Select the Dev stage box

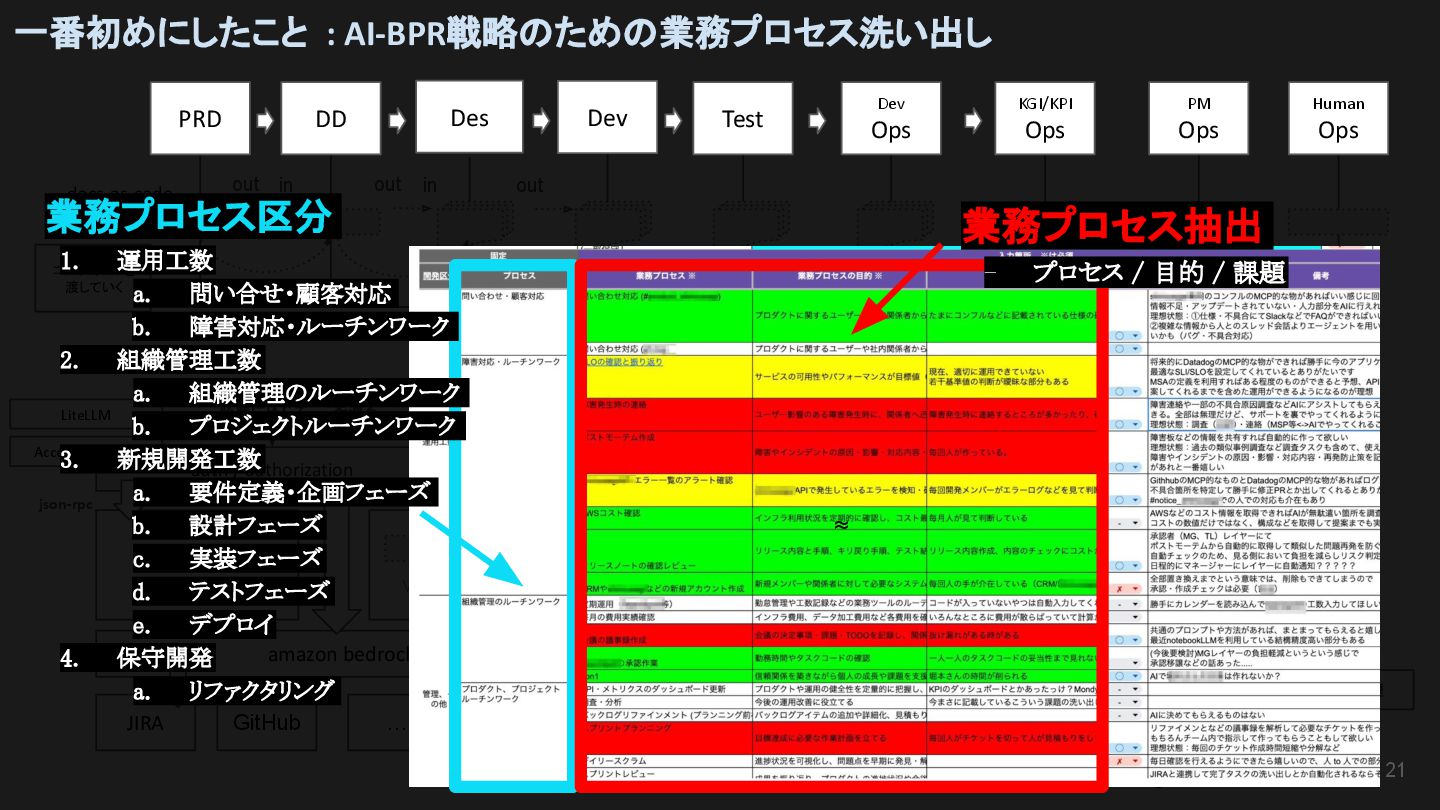tap(607, 117)
